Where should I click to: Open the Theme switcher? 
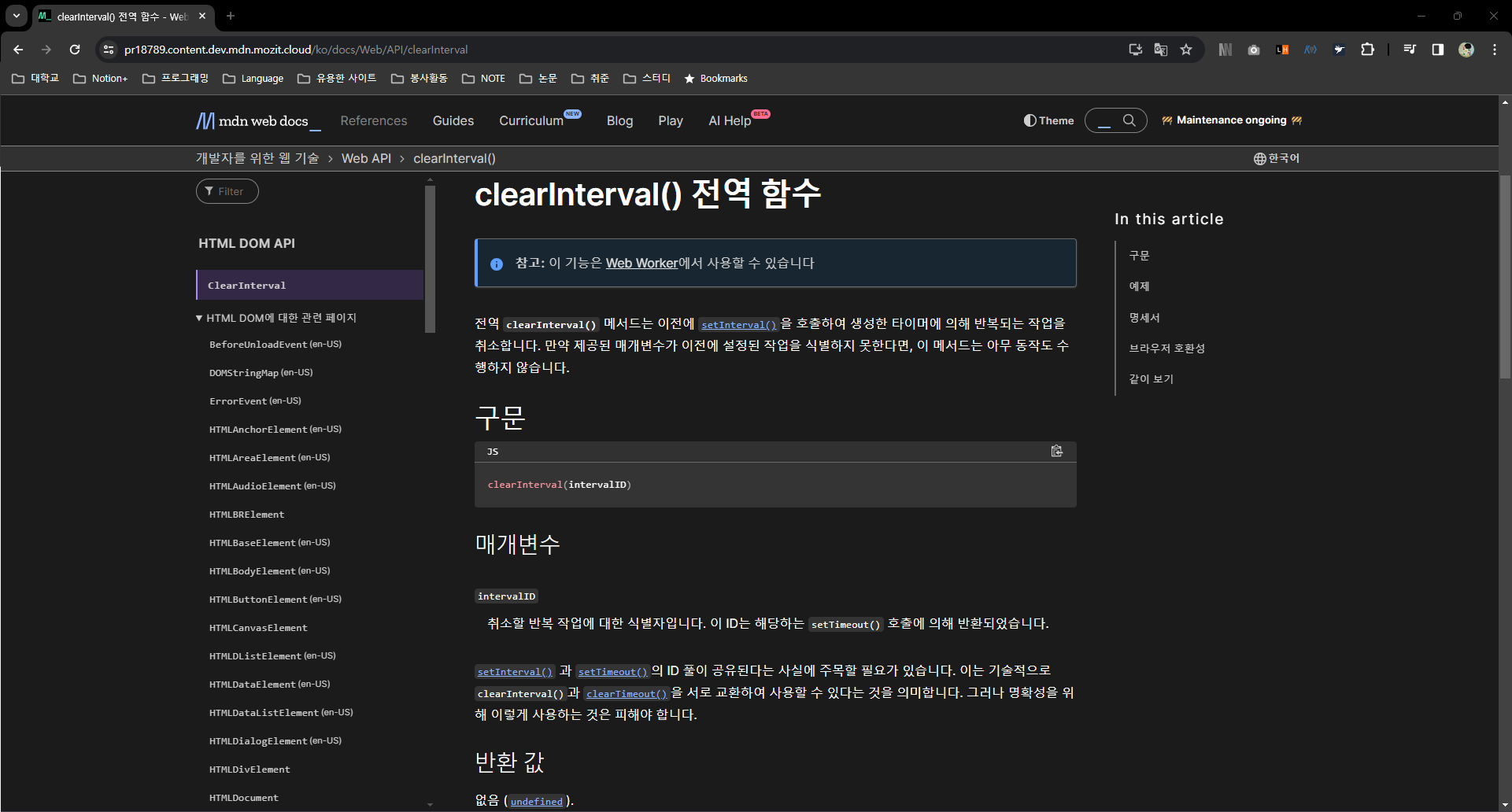(x=1048, y=120)
